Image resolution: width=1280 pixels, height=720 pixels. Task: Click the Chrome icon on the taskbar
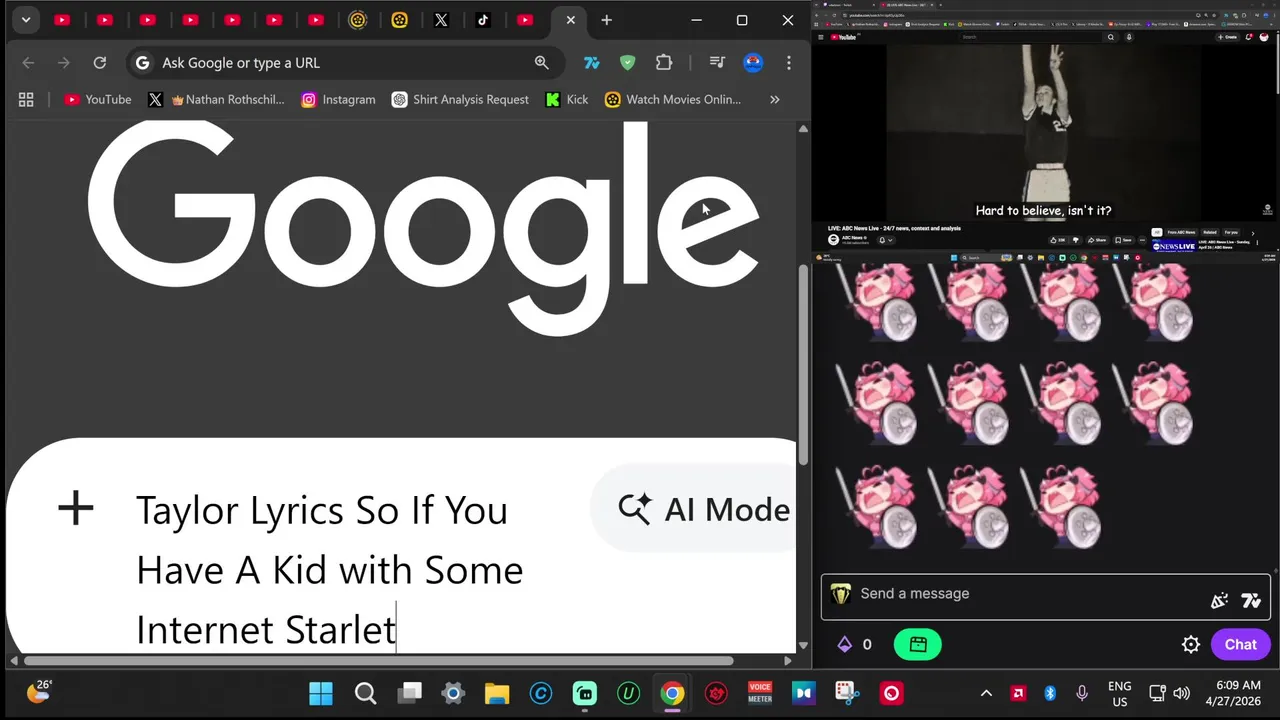click(672, 693)
